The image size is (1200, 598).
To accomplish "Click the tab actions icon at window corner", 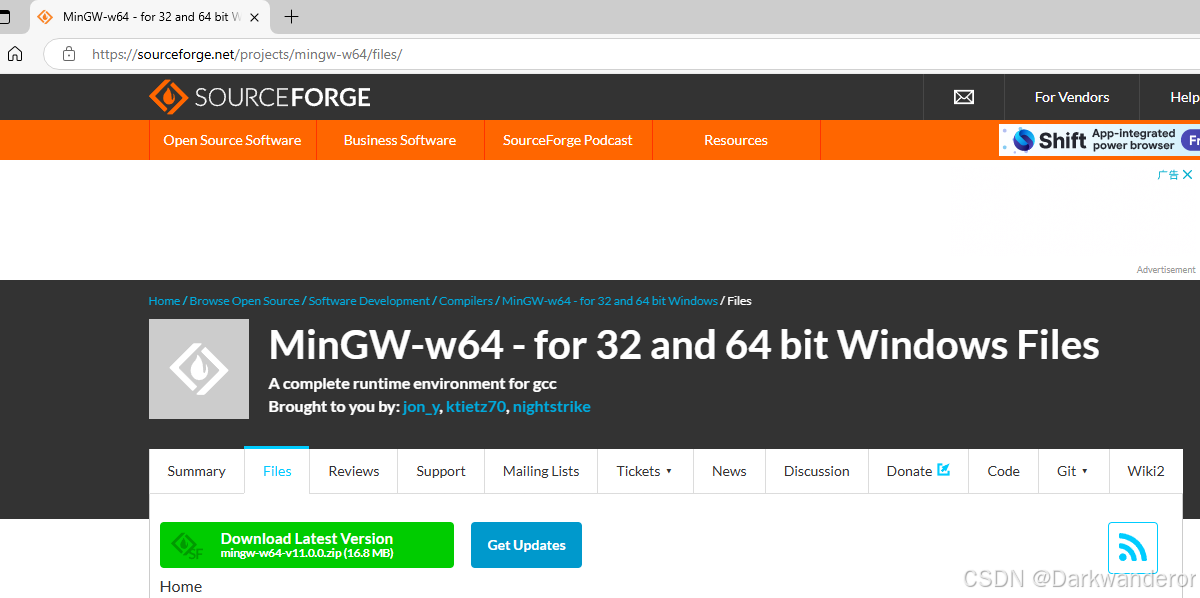I will 4,17.
